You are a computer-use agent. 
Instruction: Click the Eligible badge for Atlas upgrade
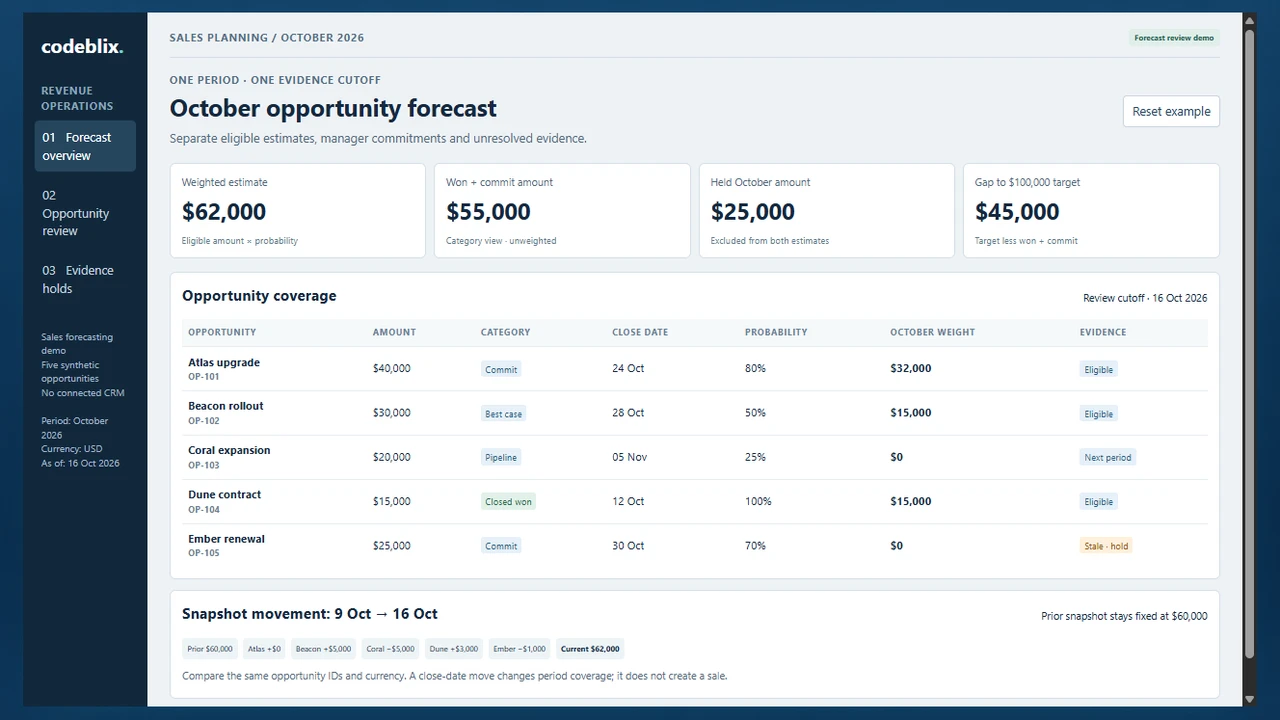[x=1099, y=369]
